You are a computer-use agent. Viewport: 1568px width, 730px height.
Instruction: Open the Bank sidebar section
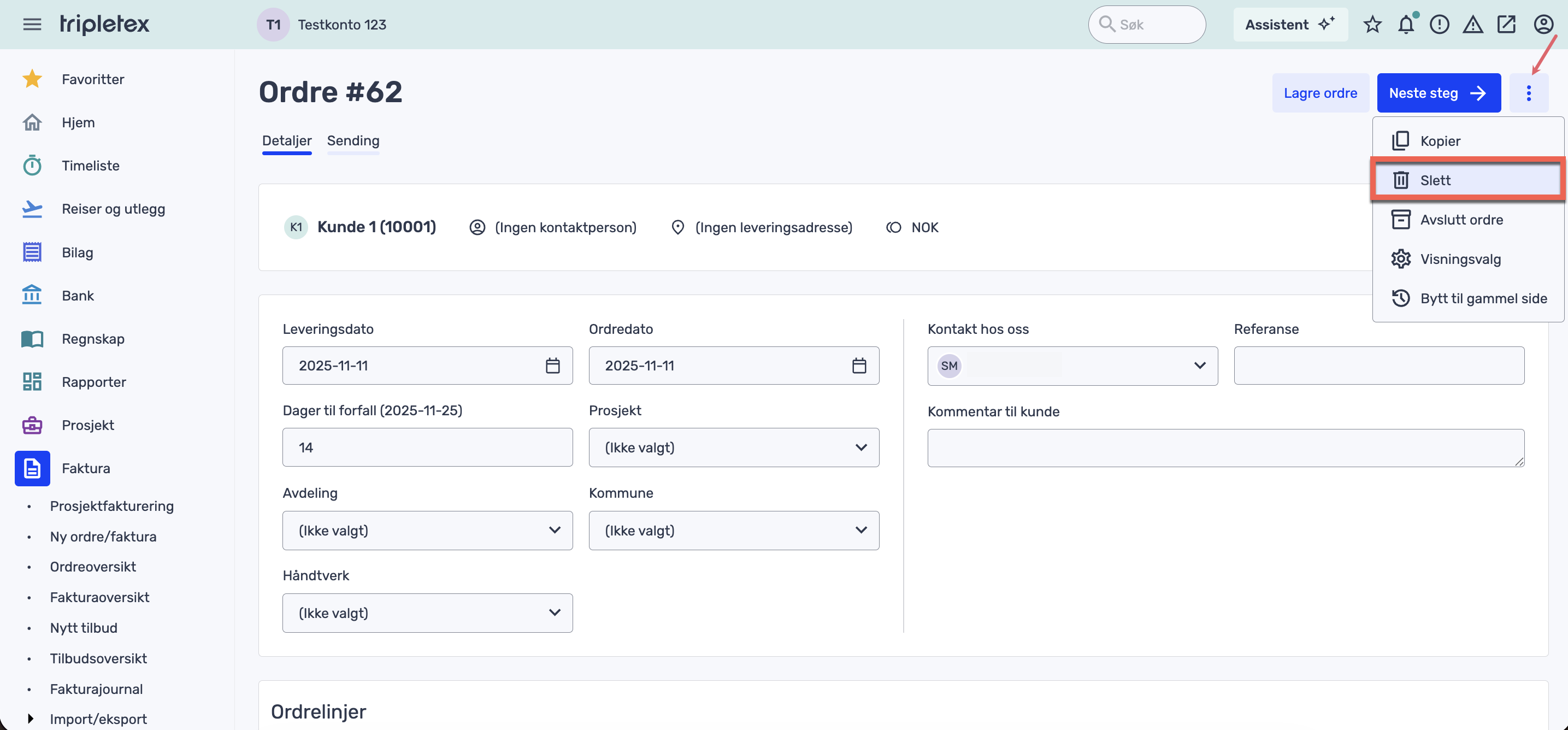(77, 295)
